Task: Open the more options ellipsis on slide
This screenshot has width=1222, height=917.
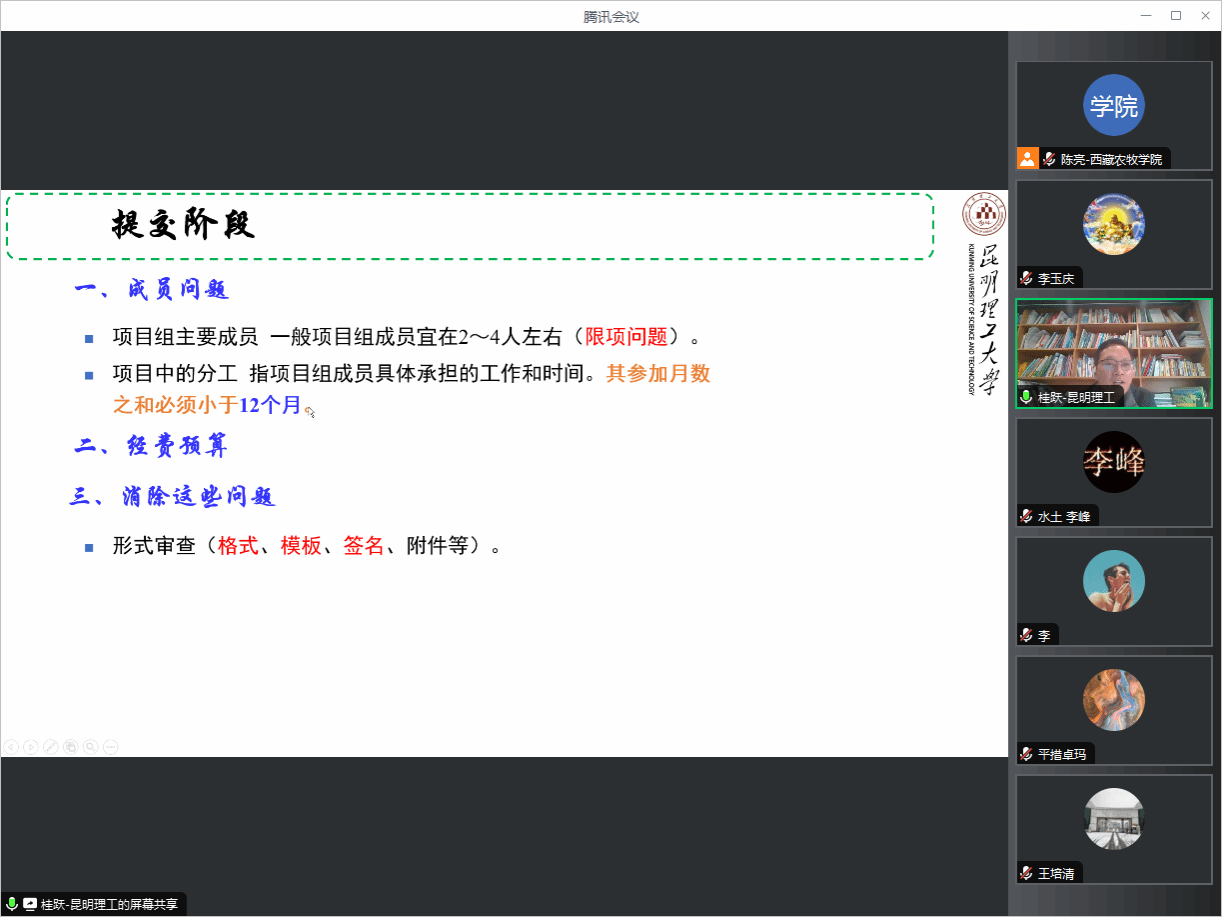Action: click(x=111, y=746)
